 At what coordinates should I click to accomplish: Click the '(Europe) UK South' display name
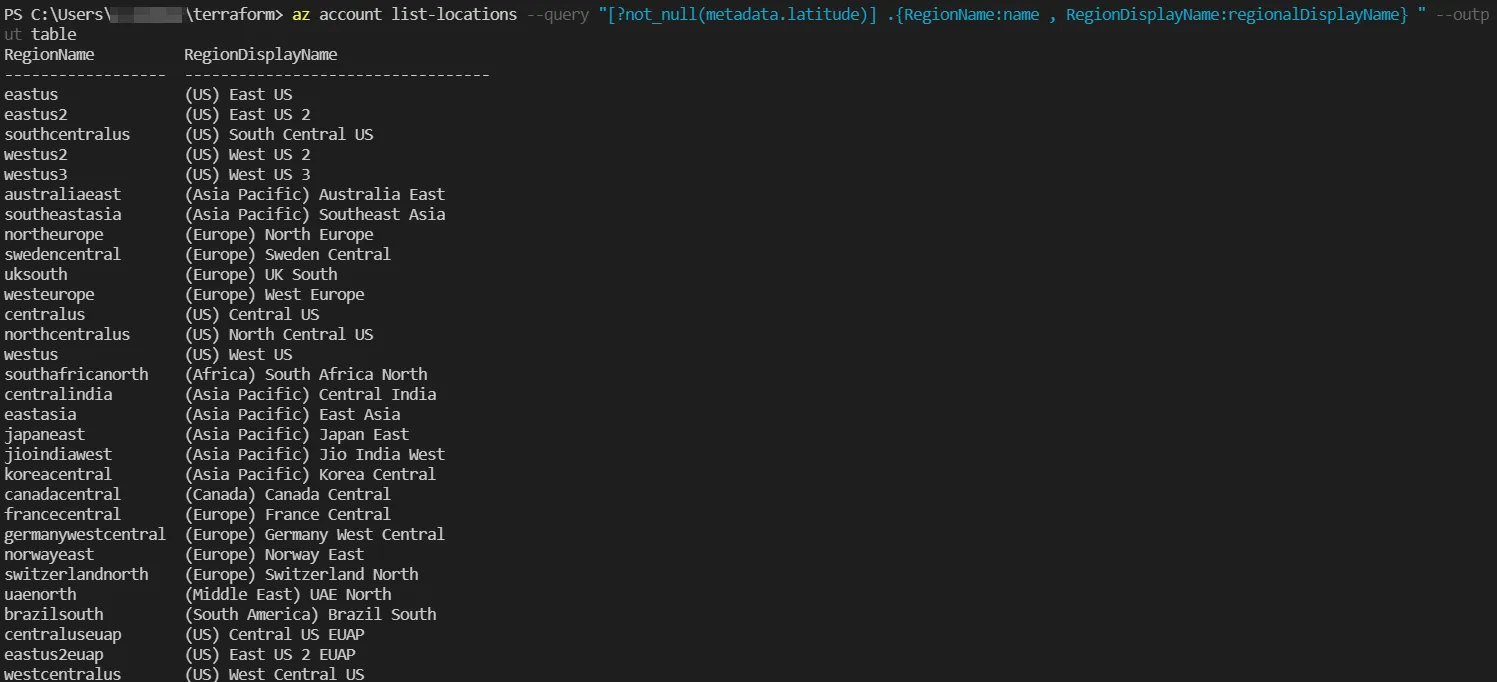point(261,275)
